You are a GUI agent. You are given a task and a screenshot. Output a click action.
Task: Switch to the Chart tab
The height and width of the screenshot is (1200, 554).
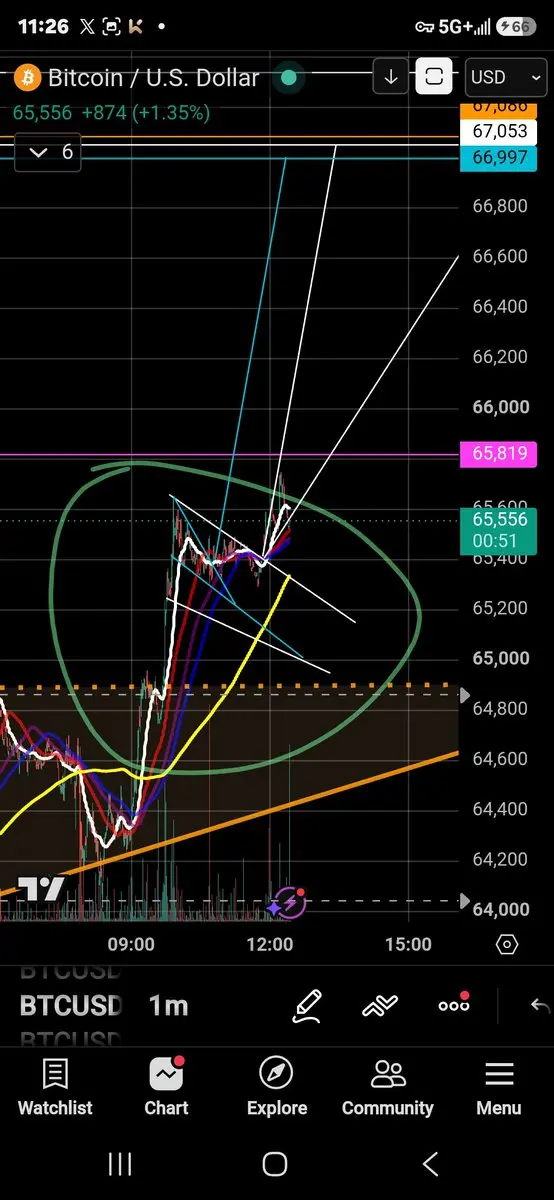(166, 1087)
